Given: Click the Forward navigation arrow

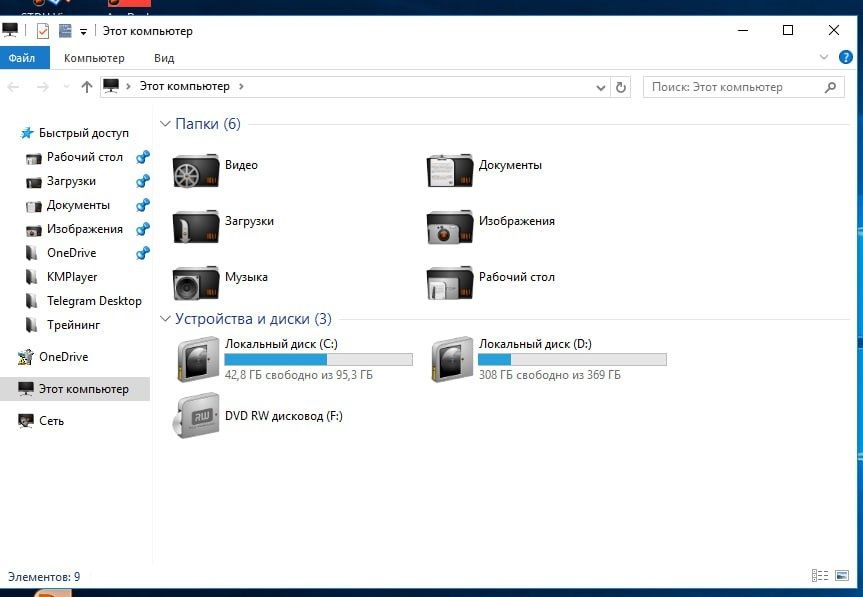Looking at the screenshot, I should tap(43, 87).
